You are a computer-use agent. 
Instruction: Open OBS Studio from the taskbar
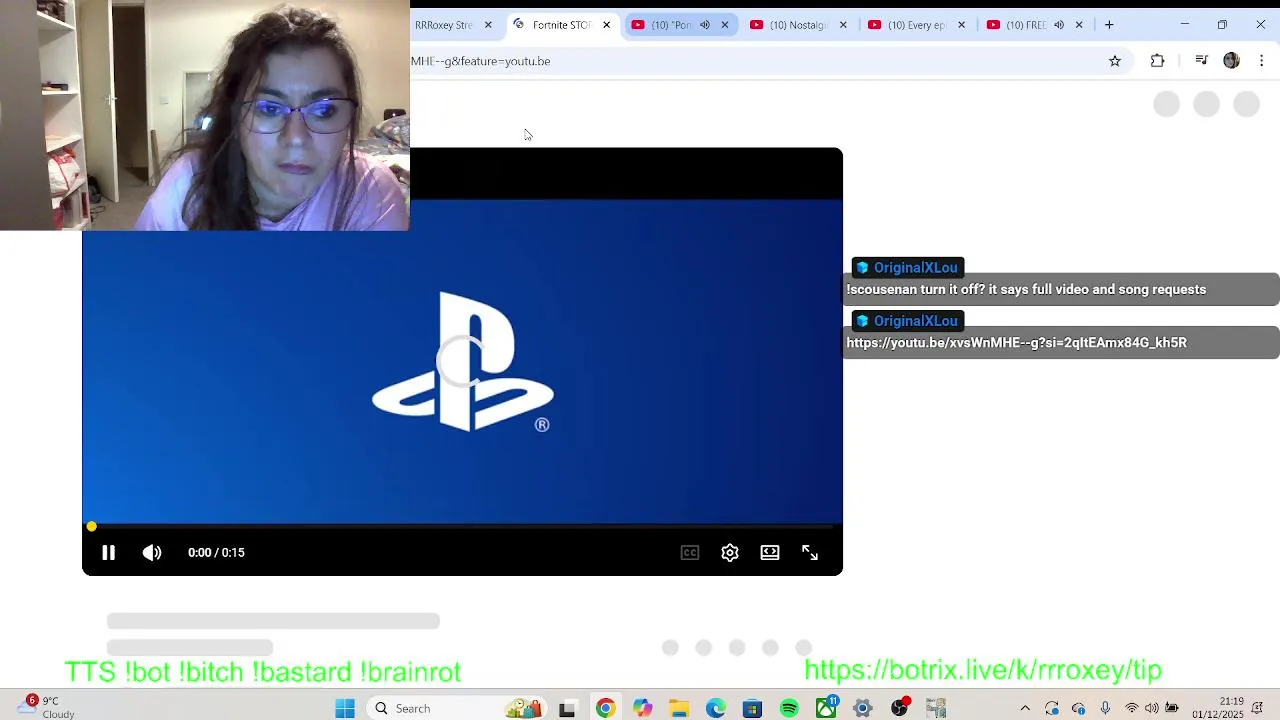[900, 708]
